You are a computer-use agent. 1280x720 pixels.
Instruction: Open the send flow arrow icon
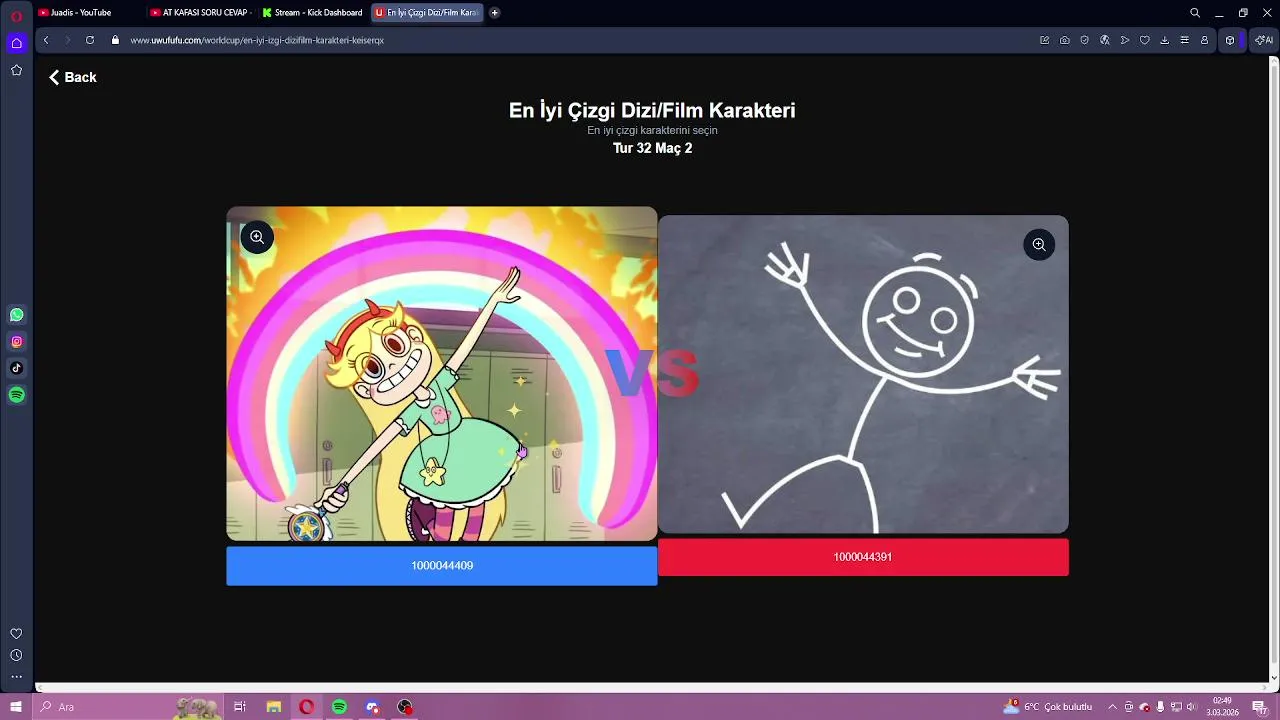click(1125, 40)
